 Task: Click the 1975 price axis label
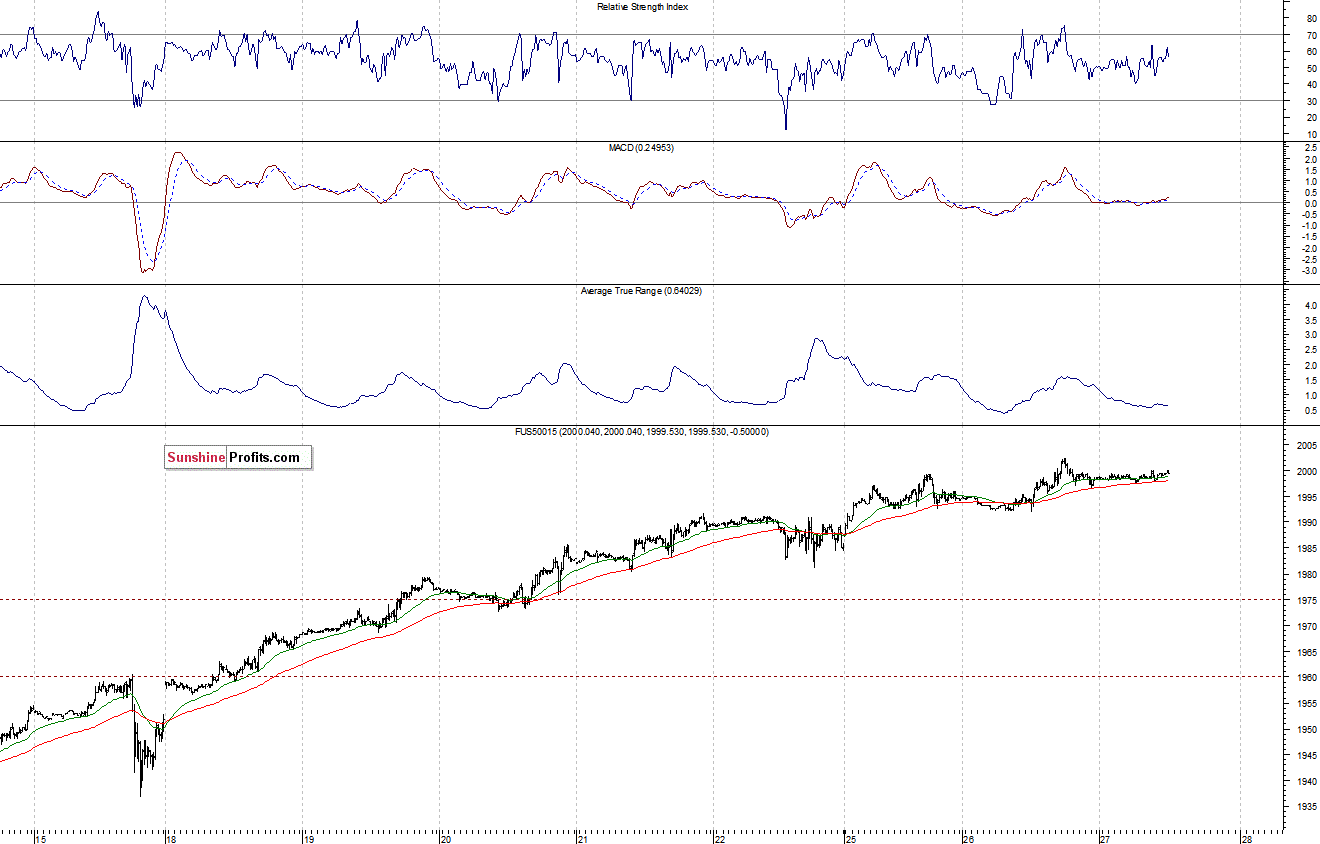point(1308,600)
